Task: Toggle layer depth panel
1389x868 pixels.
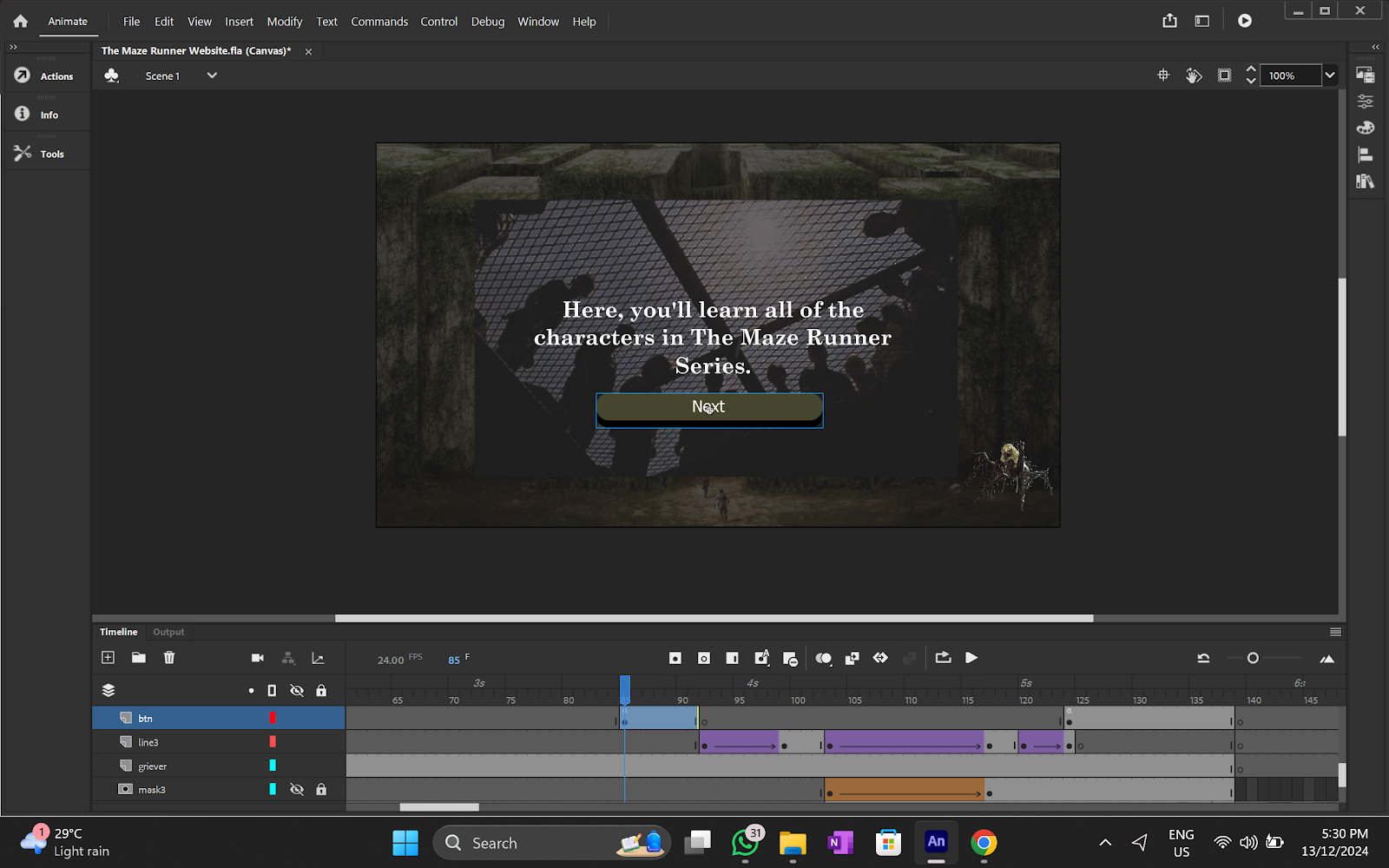Action: coord(318,658)
